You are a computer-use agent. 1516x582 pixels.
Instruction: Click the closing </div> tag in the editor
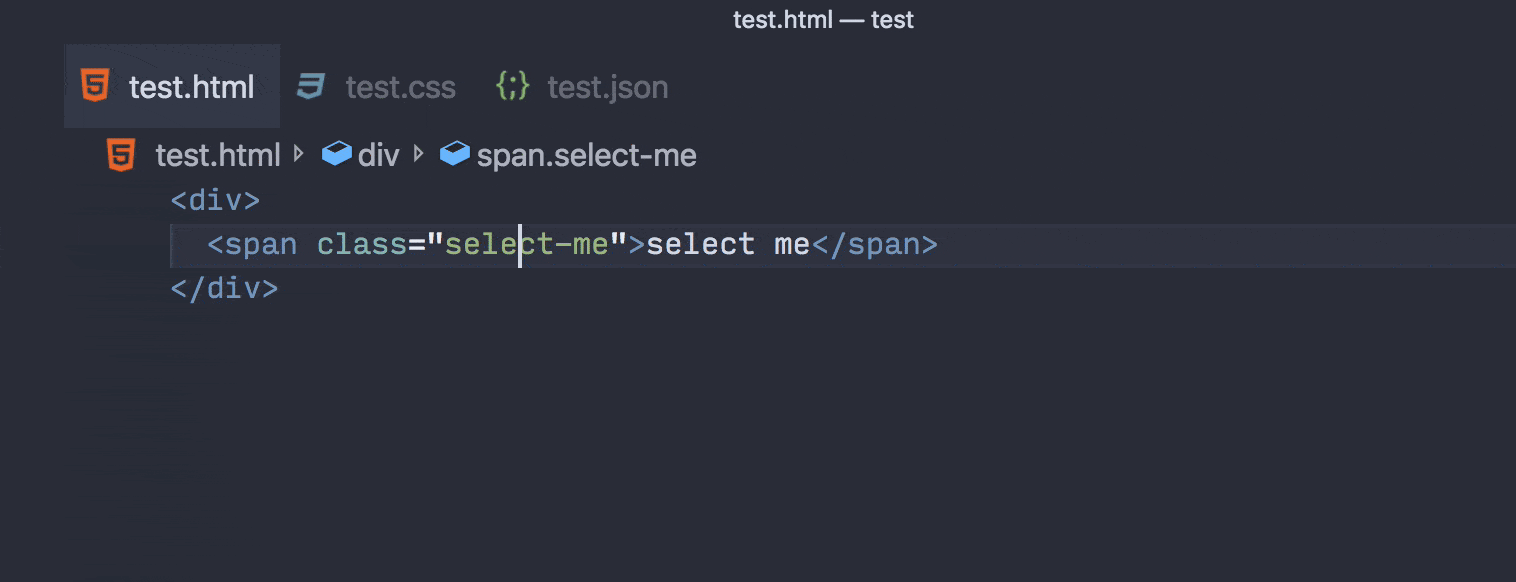click(225, 287)
